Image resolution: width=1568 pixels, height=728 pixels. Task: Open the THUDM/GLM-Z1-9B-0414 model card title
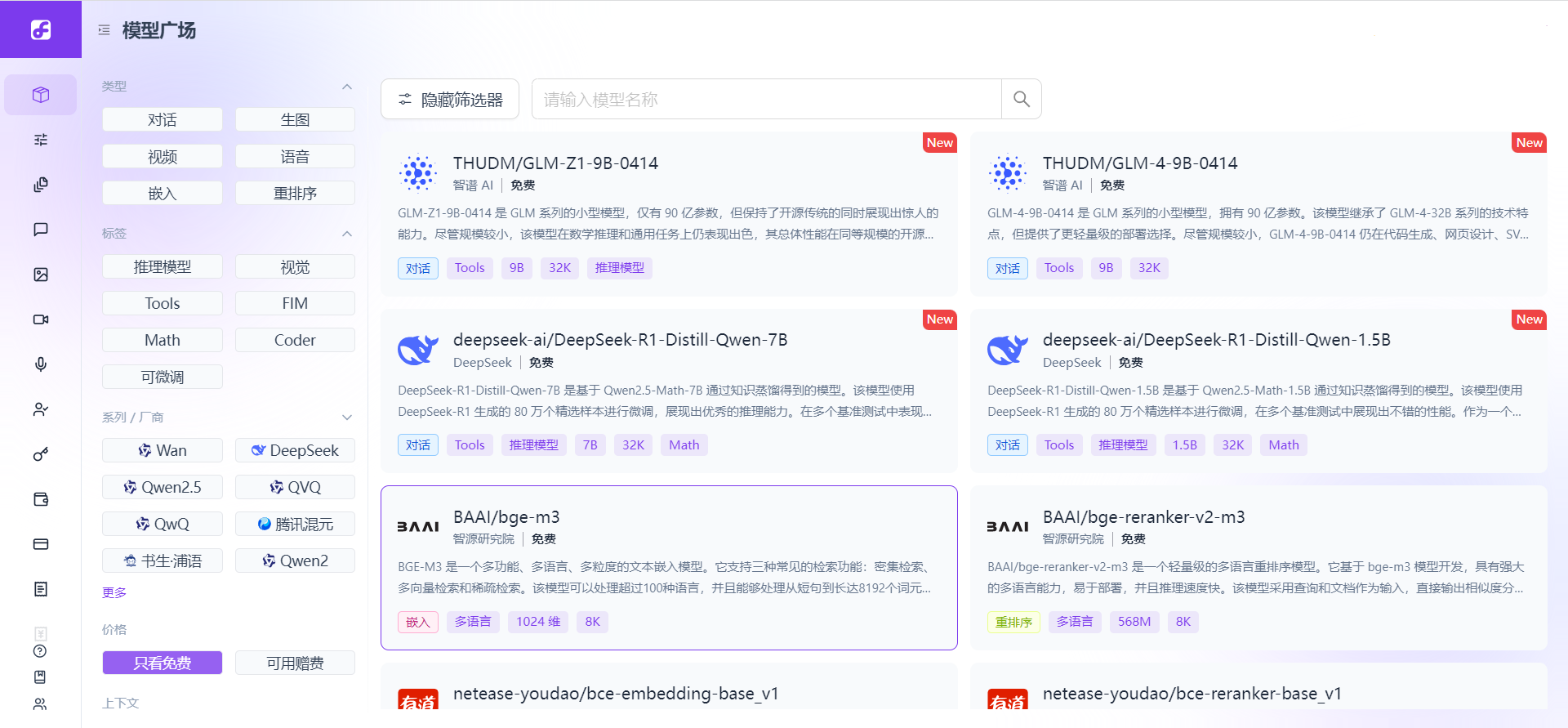tap(555, 163)
